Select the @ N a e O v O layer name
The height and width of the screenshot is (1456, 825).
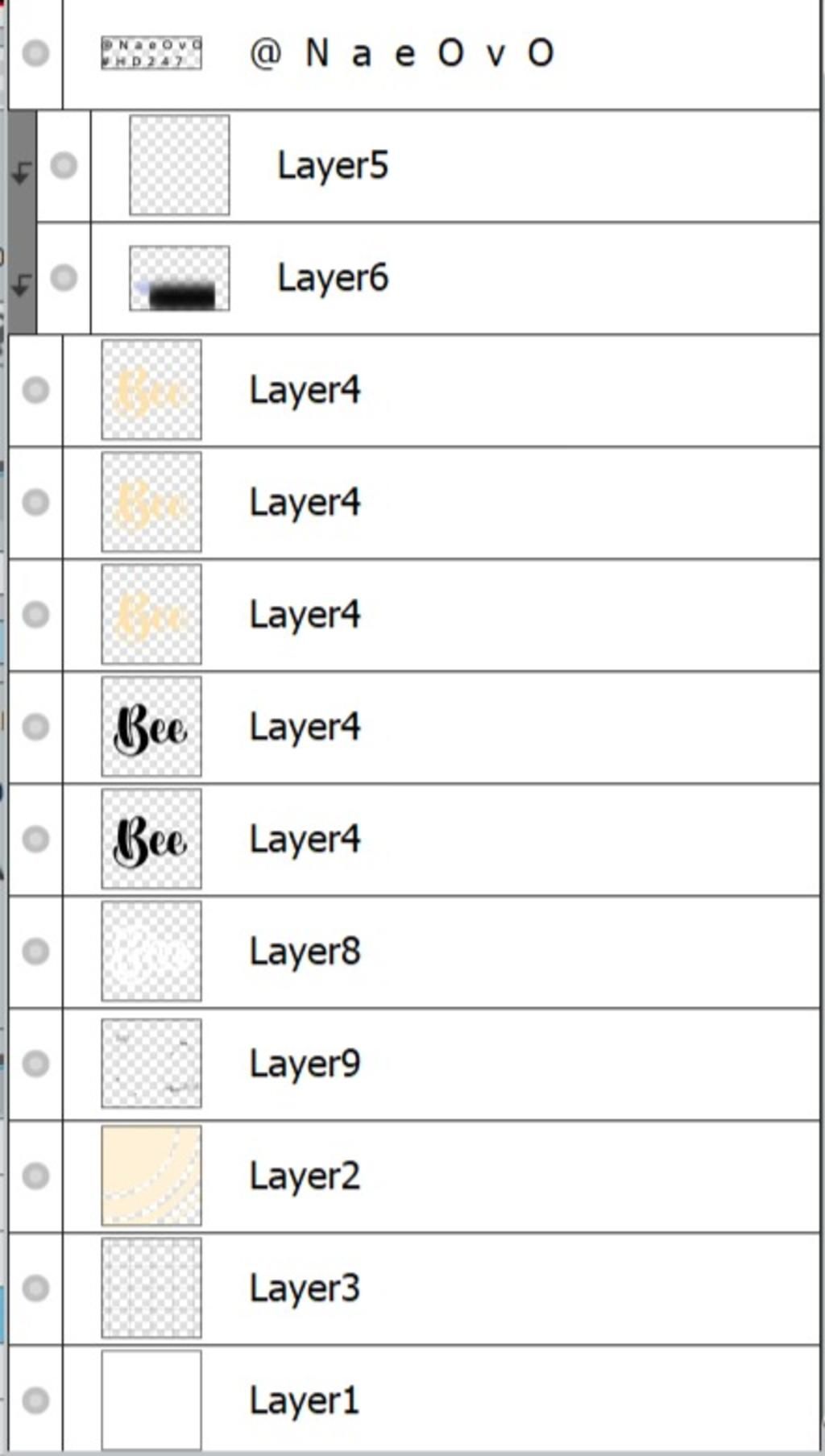pyautogui.click(x=402, y=54)
